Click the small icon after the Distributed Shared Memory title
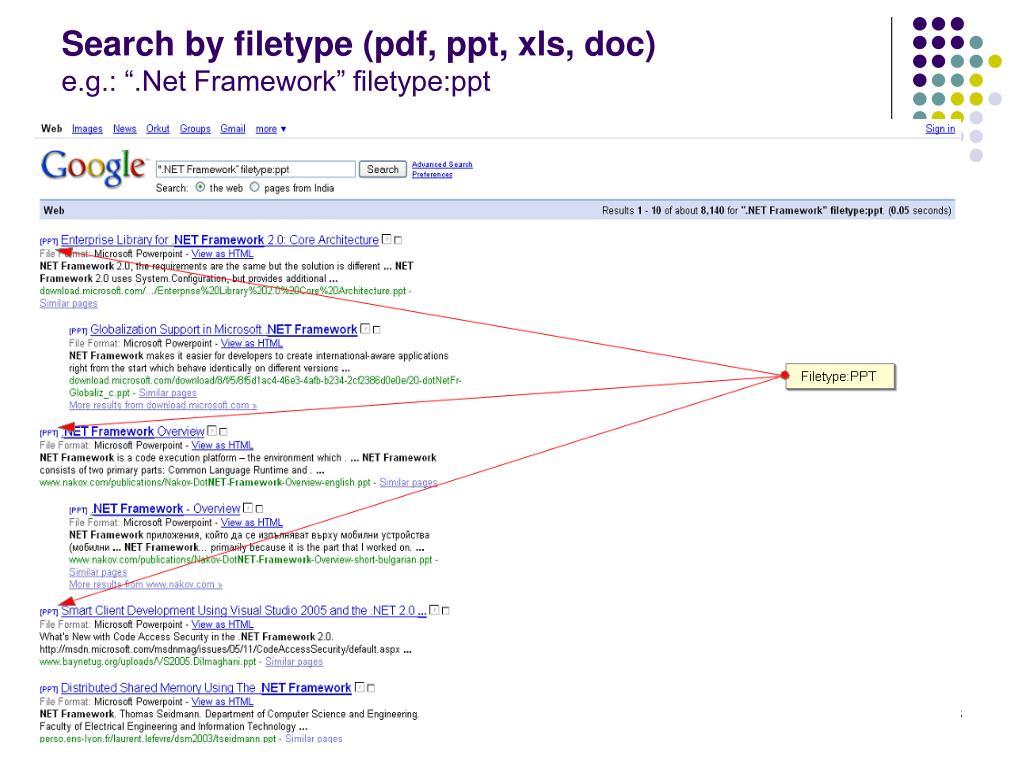The image size is (1024, 768). (x=359, y=687)
